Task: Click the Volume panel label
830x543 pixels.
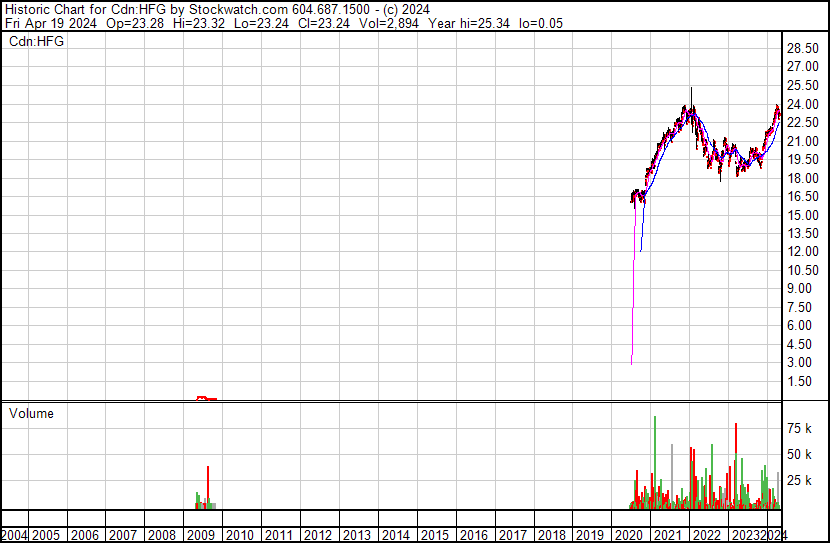Action: point(32,413)
